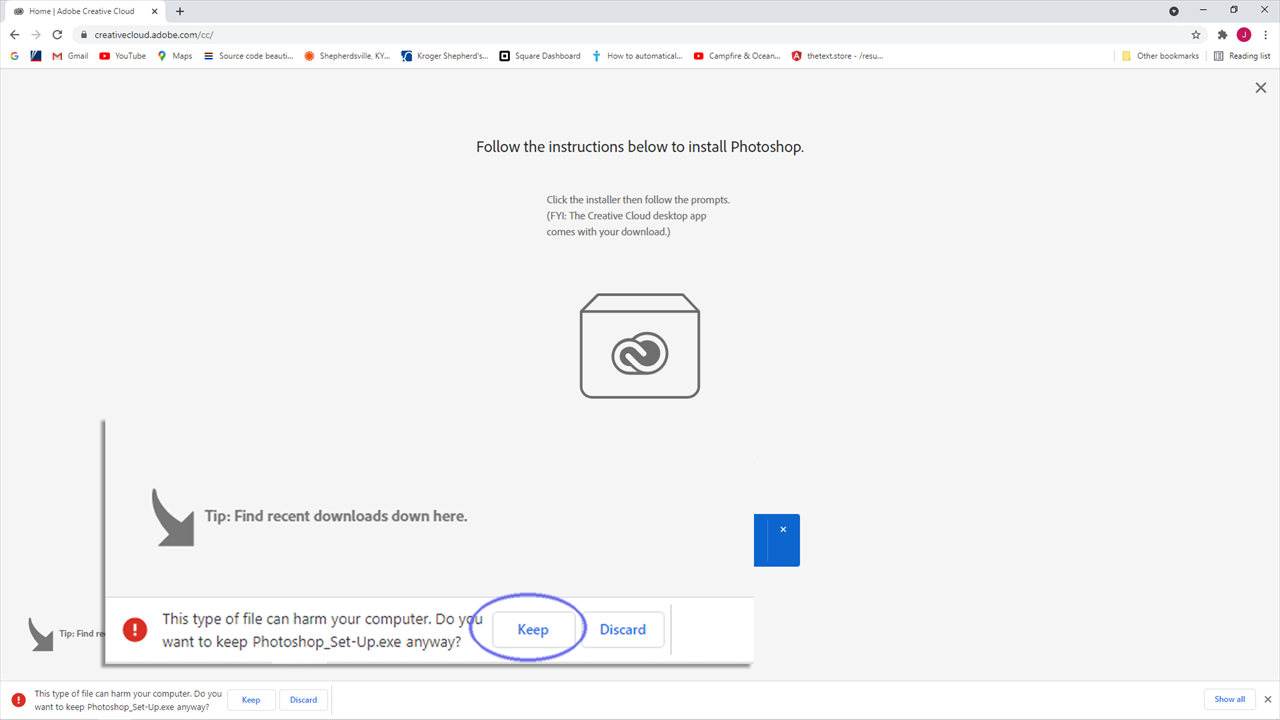1280x720 pixels.
Task: Open the Maps bookmark
Action: pyautogui.click(x=175, y=56)
